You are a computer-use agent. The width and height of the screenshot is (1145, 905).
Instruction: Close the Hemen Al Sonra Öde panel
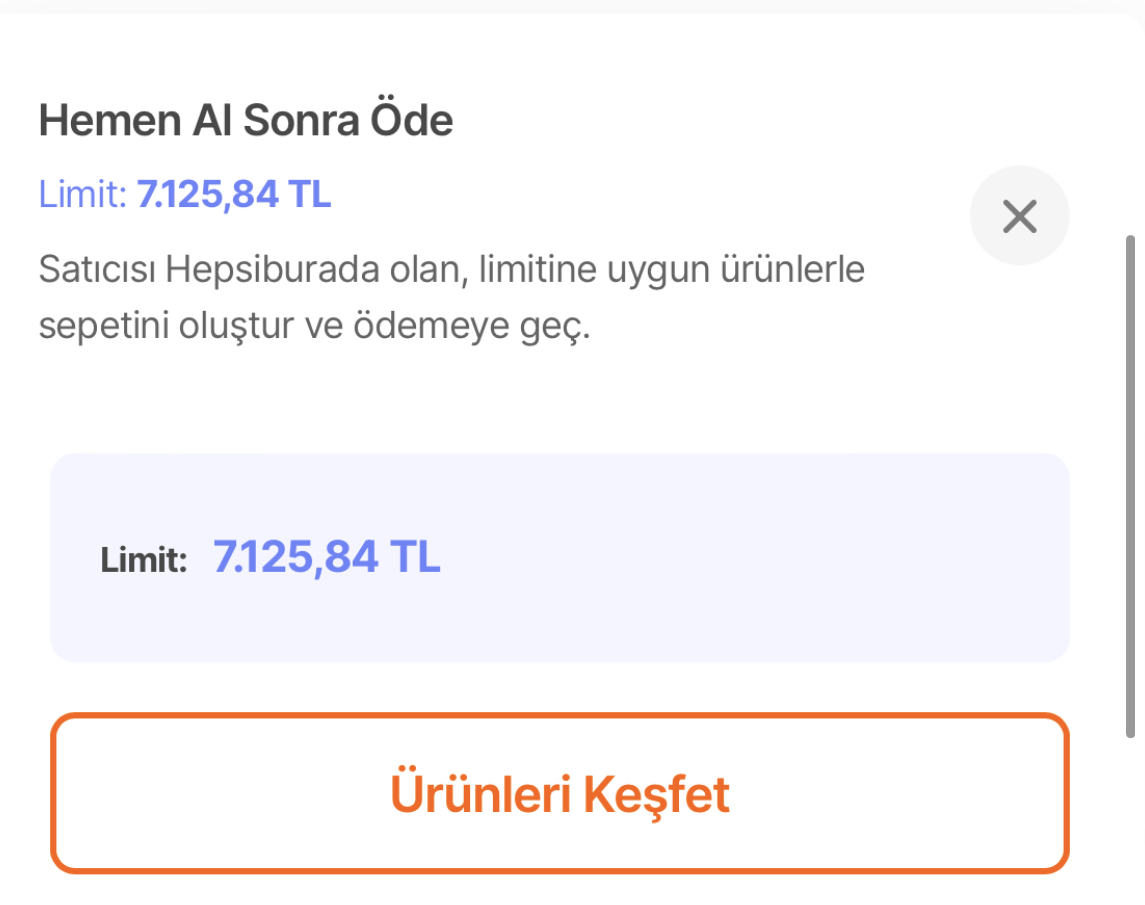(x=1019, y=216)
